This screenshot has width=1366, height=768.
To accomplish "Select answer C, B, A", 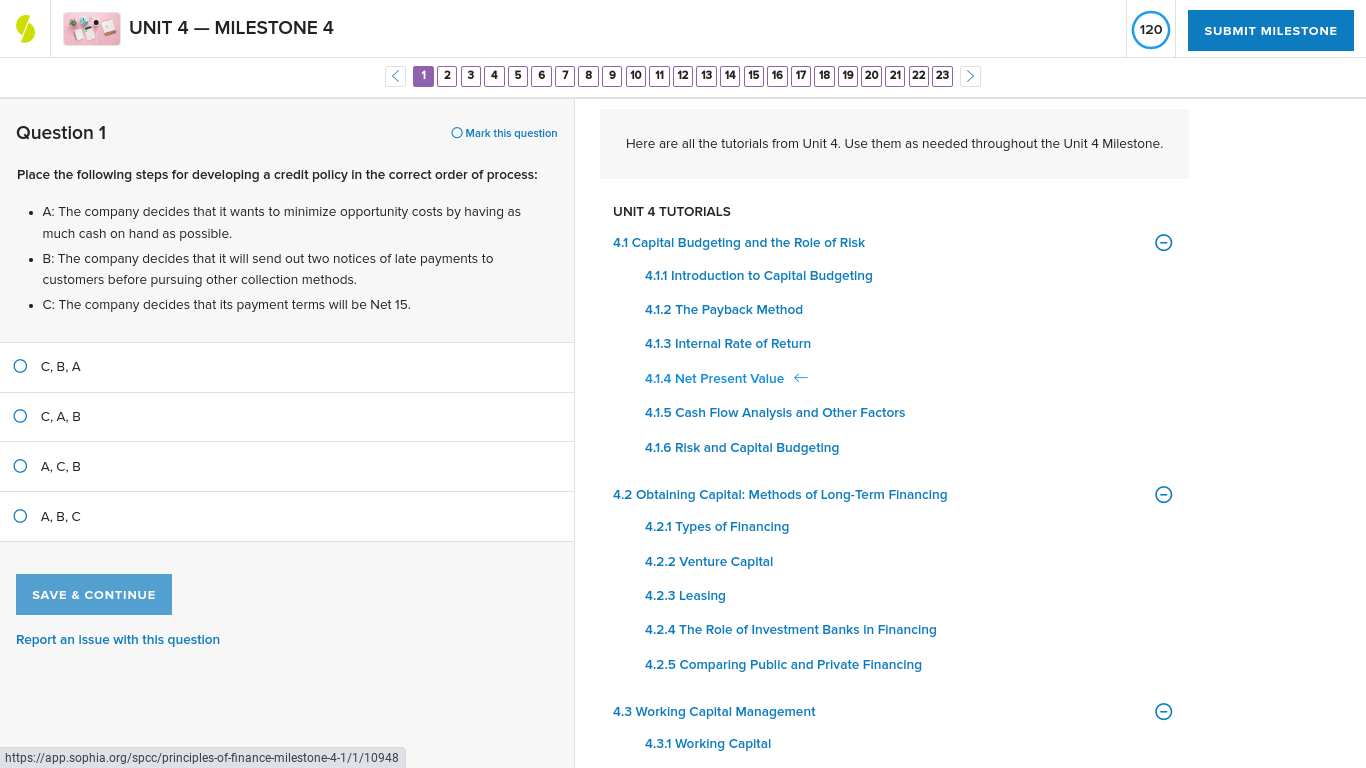I will point(20,366).
